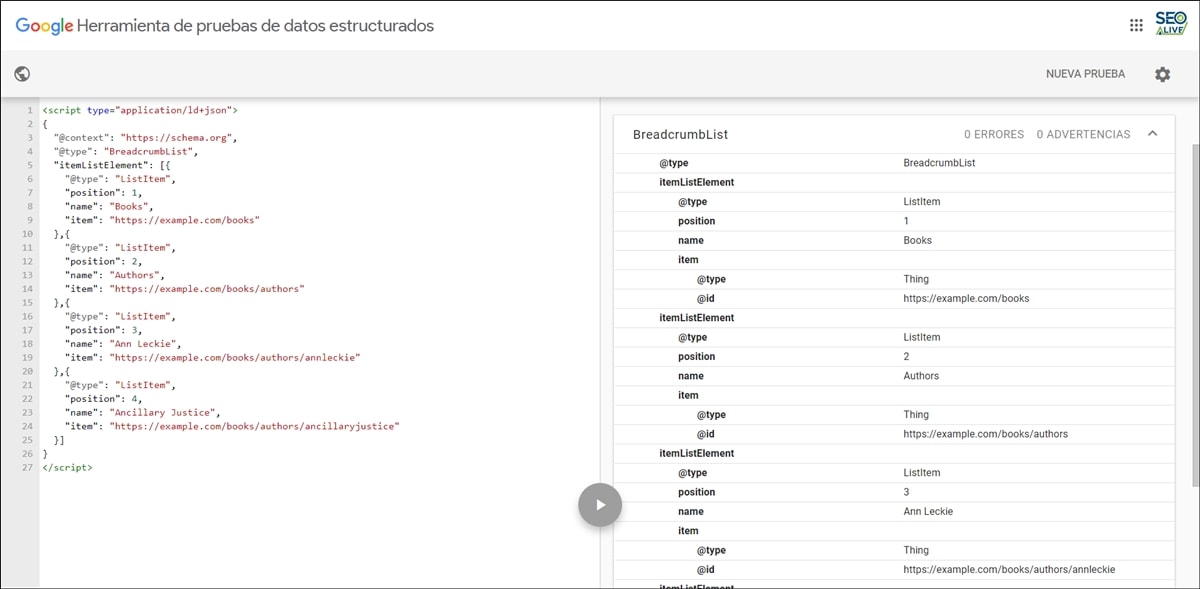
Task: Open the settings gear menu
Action: pos(1161,73)
